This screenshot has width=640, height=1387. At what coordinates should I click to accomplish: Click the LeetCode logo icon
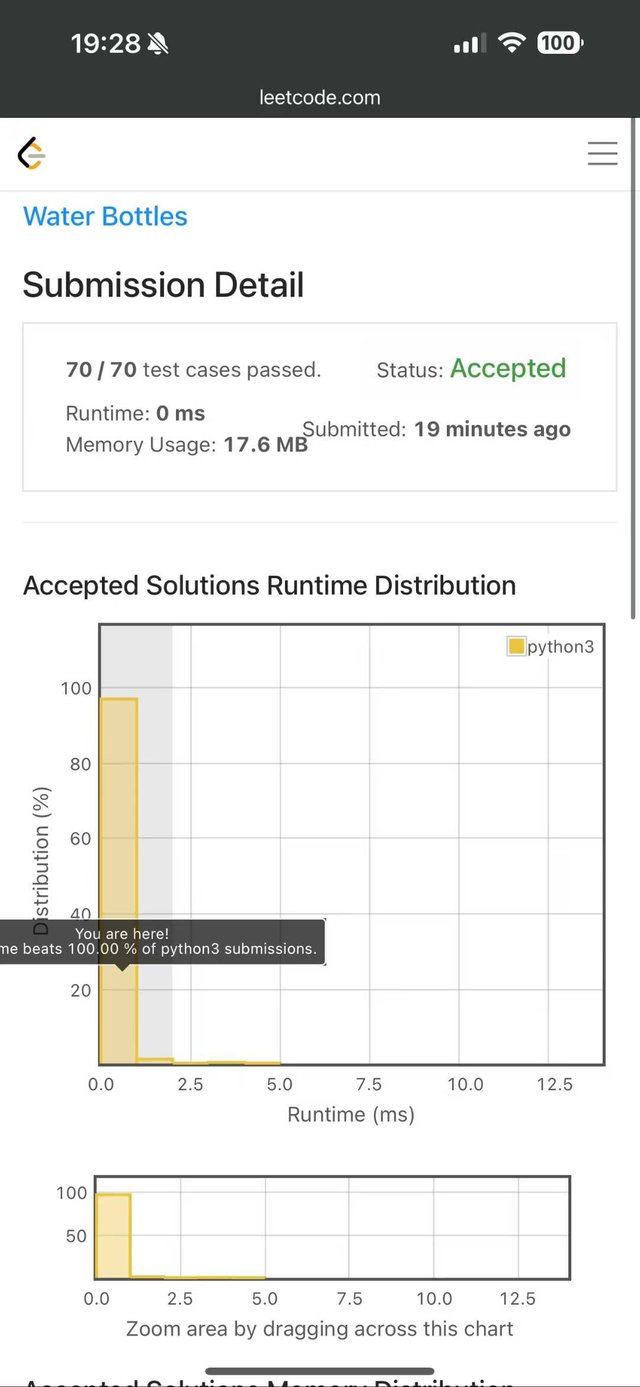32,154
